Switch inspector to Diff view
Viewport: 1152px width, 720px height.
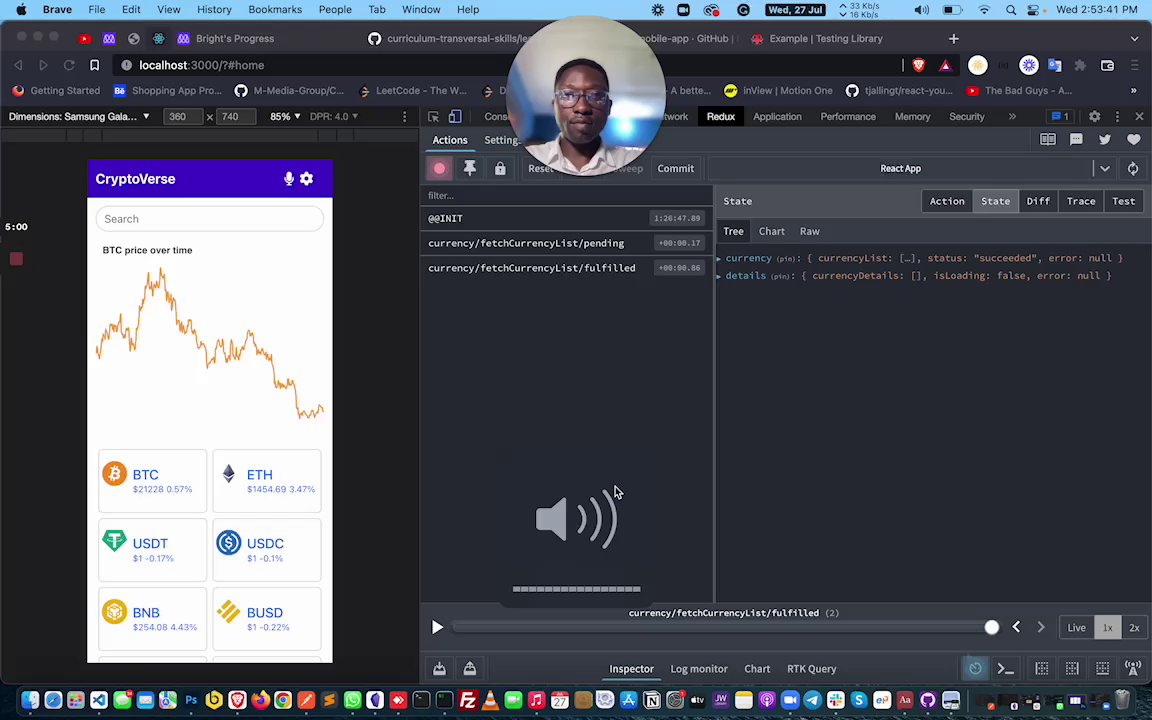point(1038,201)
